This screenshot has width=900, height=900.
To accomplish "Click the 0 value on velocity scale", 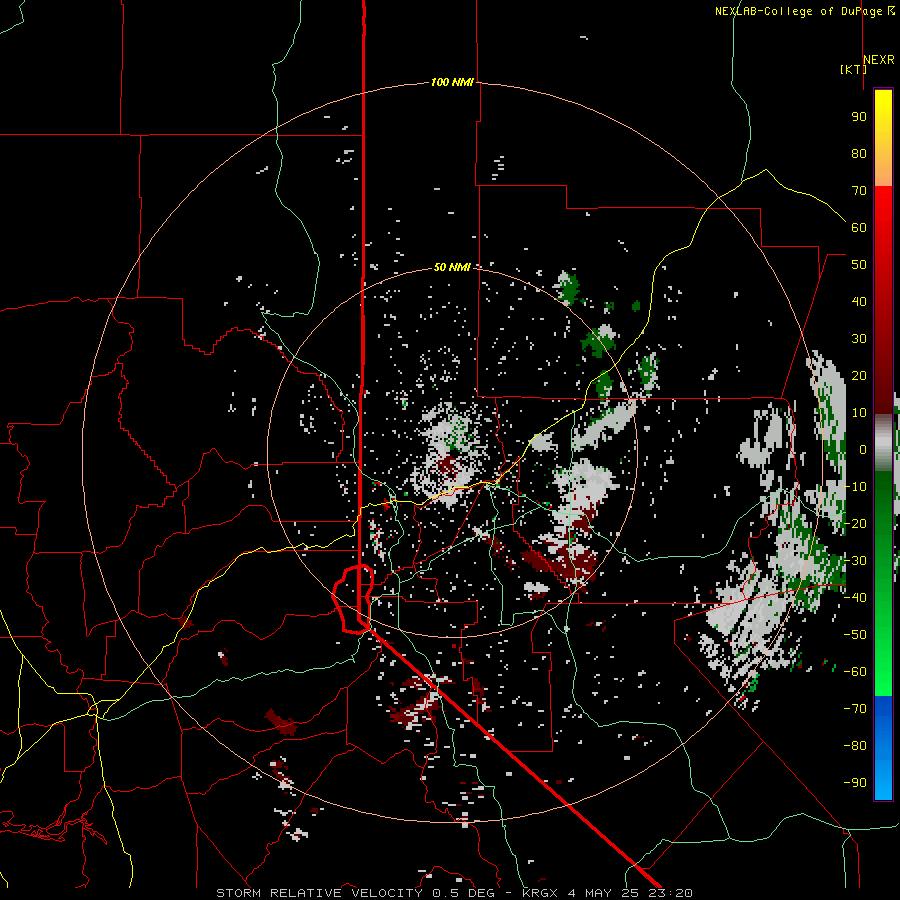I will 863,449.
